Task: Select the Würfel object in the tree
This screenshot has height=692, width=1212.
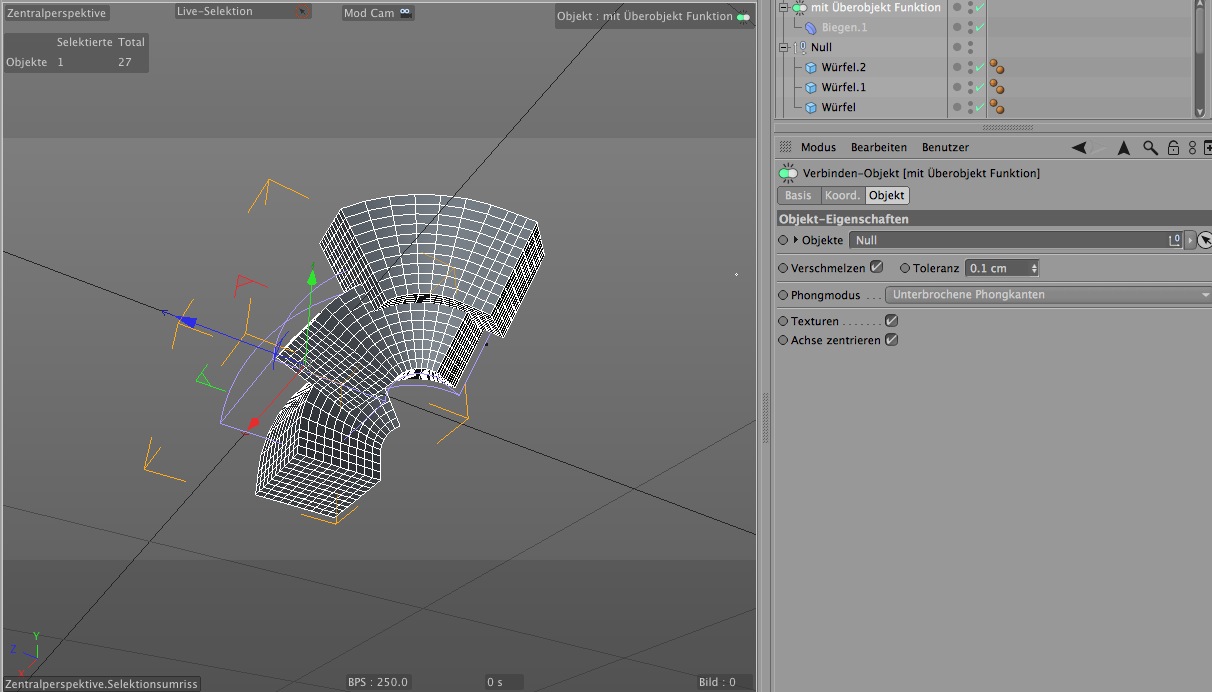Action: (838, 107)
